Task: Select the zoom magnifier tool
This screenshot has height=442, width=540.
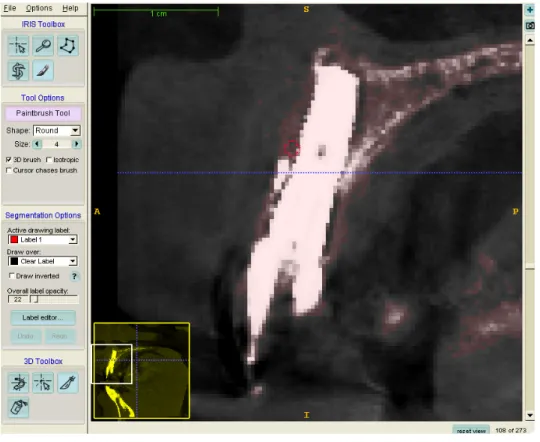Action: [43, 45]
